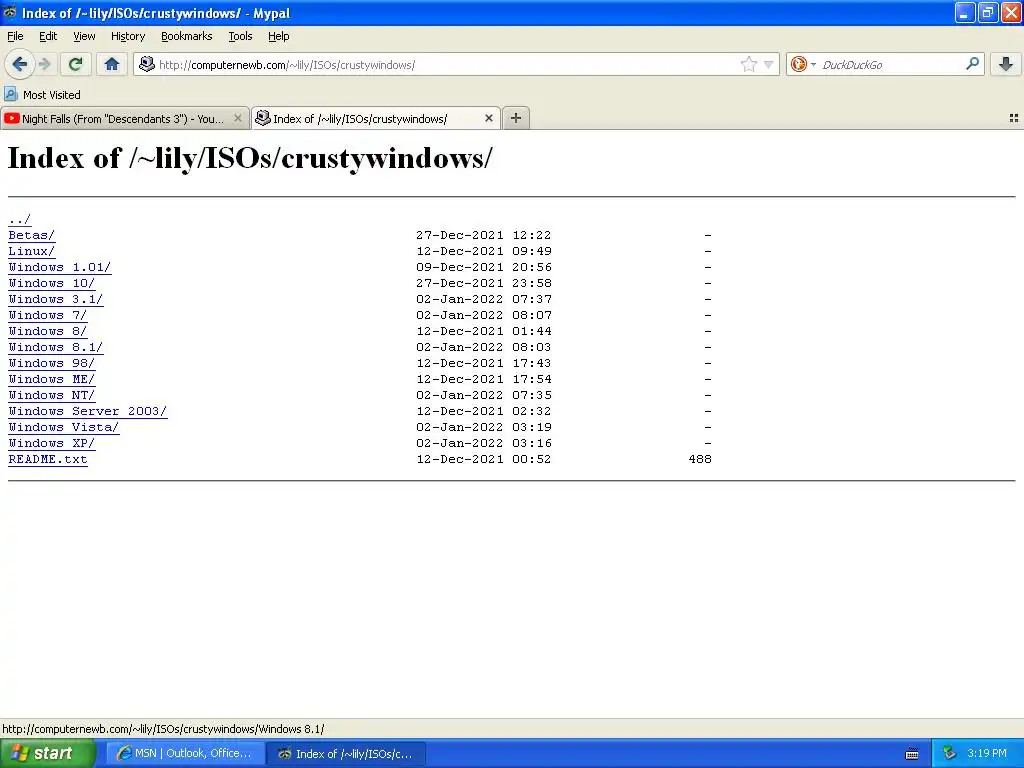Open the address bar history dropdown
1024x768 pixels.
coord(769,64)
